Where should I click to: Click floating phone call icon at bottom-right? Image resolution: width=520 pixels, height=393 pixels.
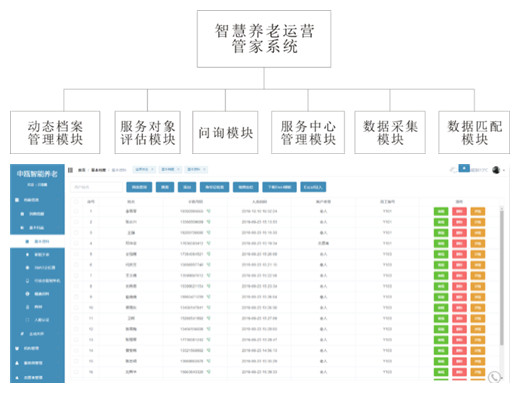pos(494,377)
